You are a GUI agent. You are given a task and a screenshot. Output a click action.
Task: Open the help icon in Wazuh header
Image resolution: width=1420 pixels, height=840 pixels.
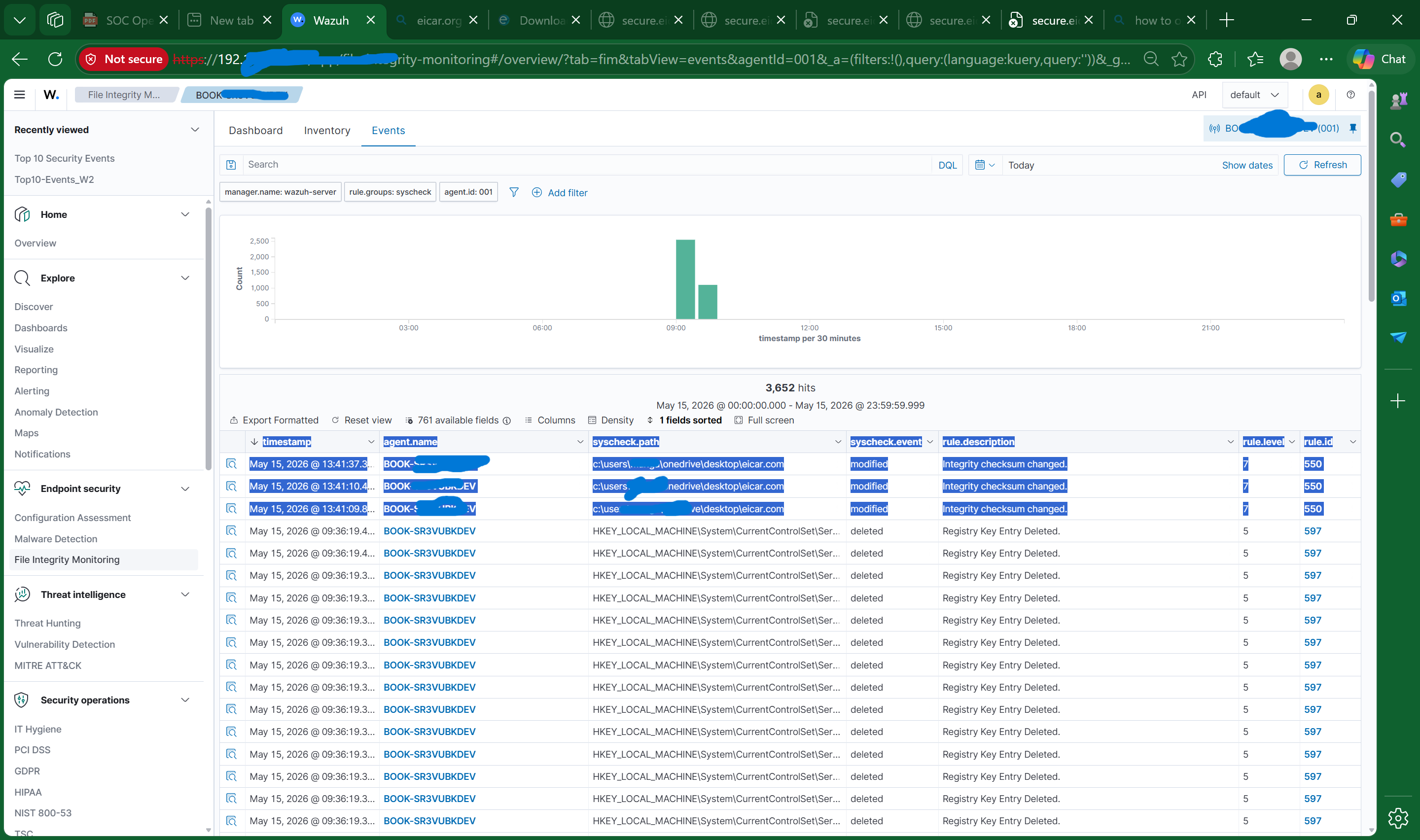(1350, 95)
